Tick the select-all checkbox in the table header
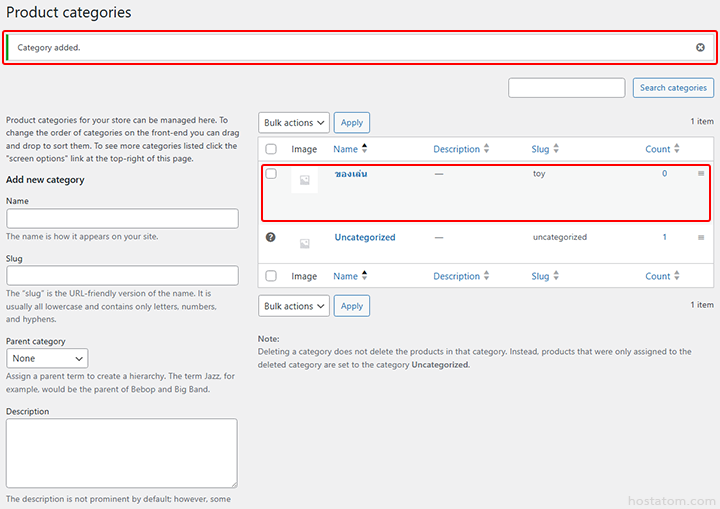This screenshot has height=509, width=720. pyautogui.click(x=271, y=149)
